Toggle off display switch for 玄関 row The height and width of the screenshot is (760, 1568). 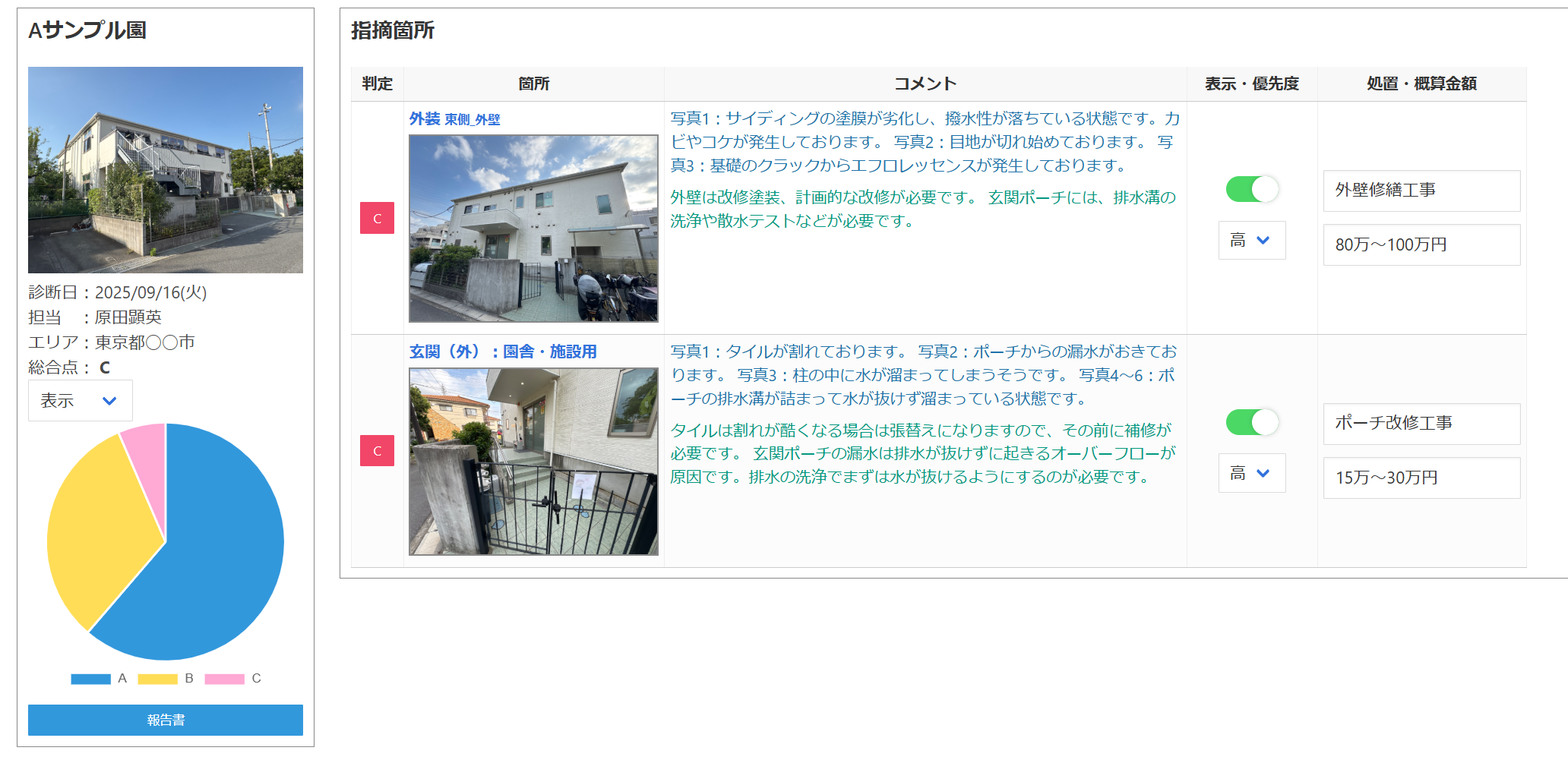tap(1252, 422)
